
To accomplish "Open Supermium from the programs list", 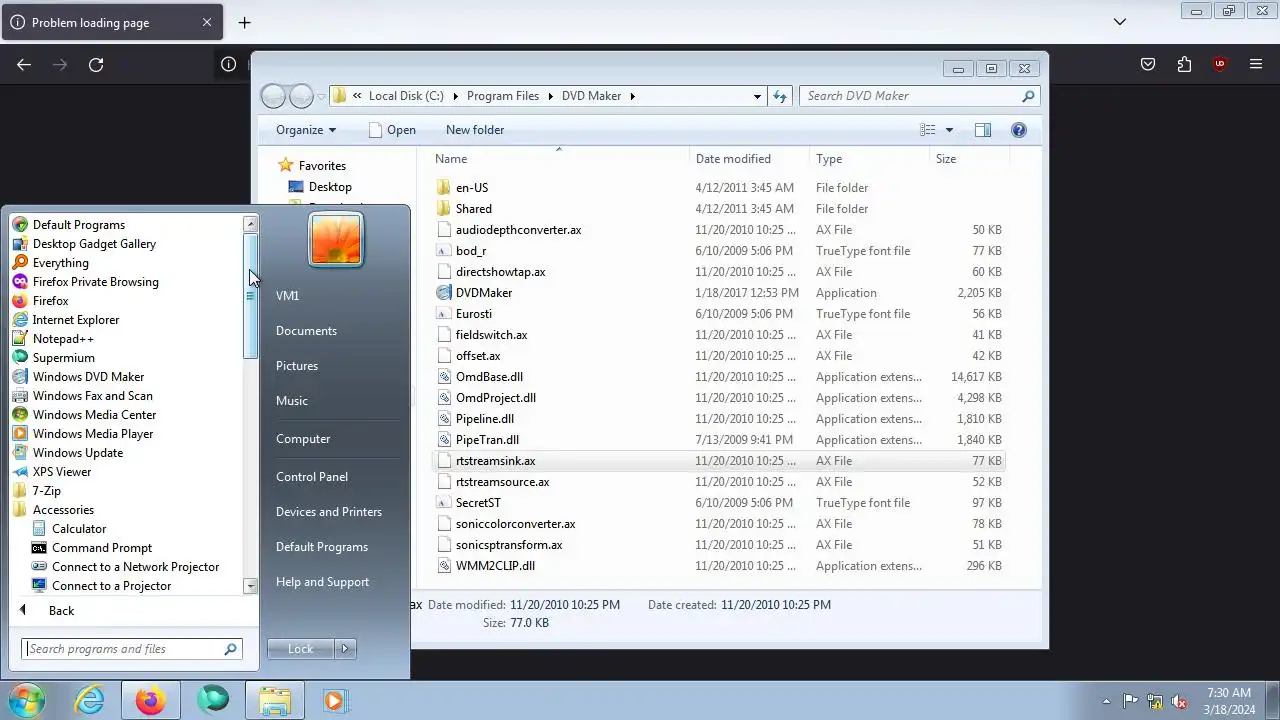I will (x=63, y=358).
